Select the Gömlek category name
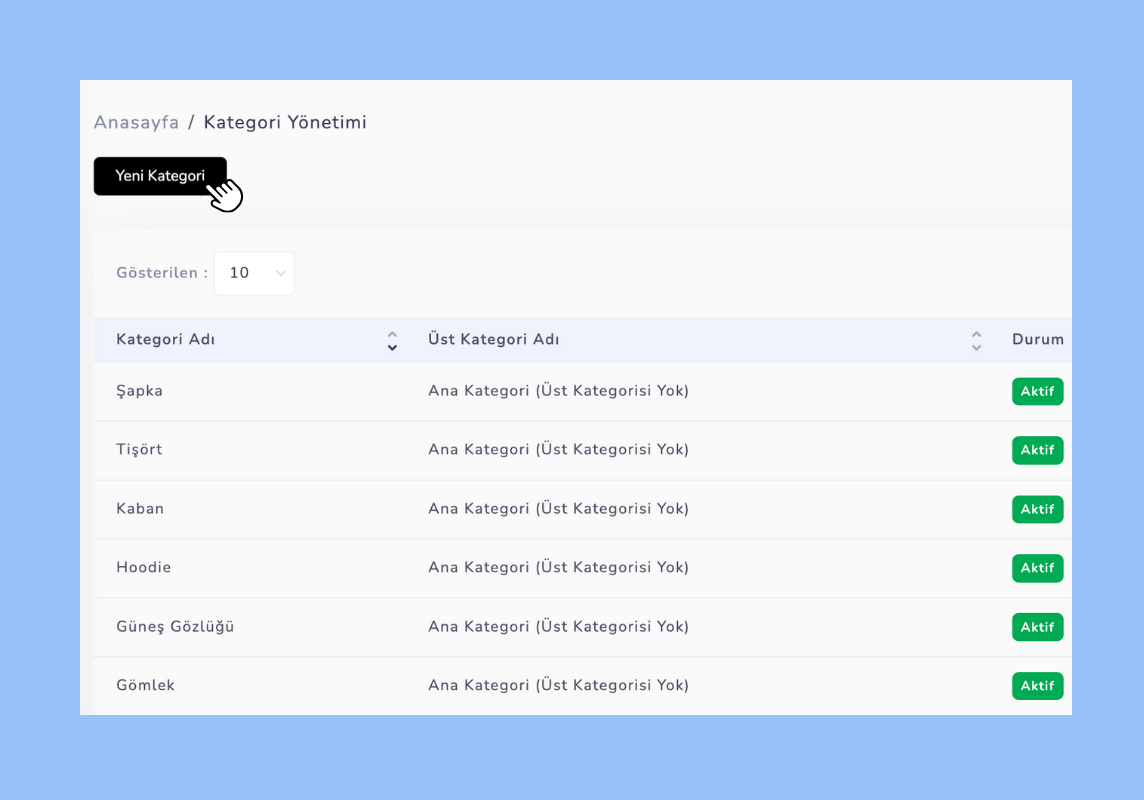1144x800 pixels. [145, 686]
